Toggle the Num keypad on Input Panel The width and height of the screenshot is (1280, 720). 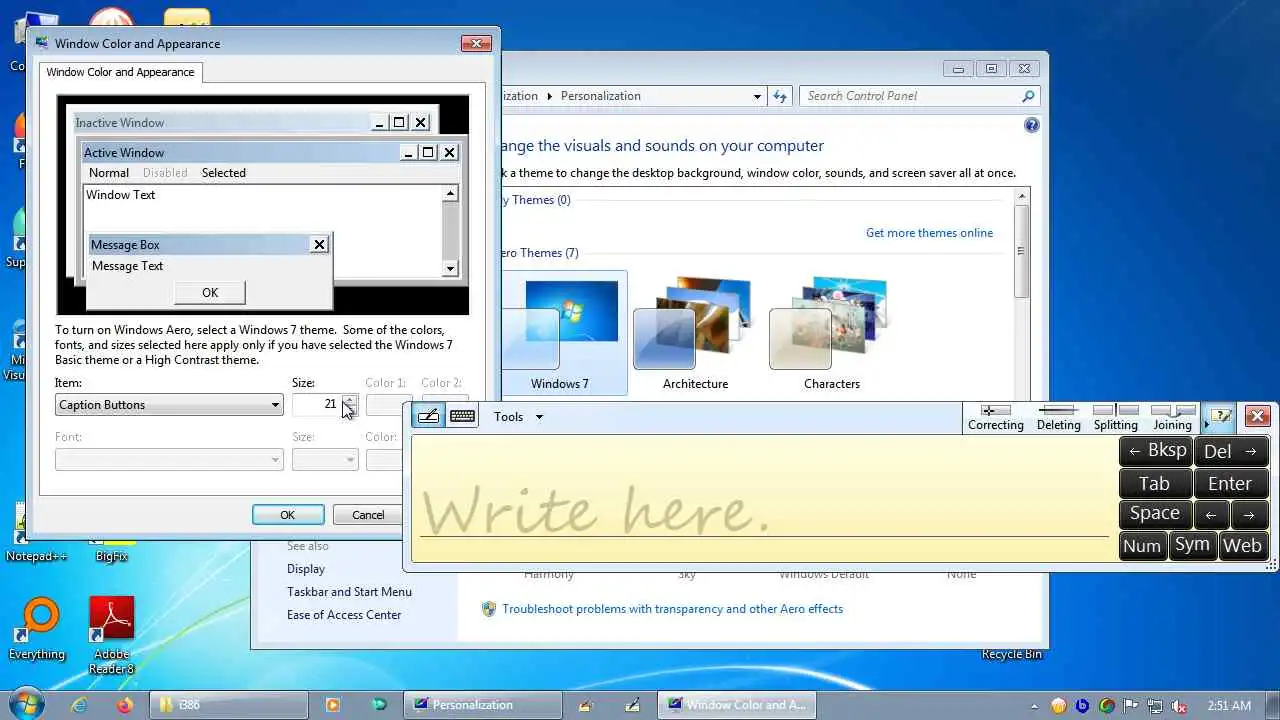pyautogui.click(x=1142, y=545)
